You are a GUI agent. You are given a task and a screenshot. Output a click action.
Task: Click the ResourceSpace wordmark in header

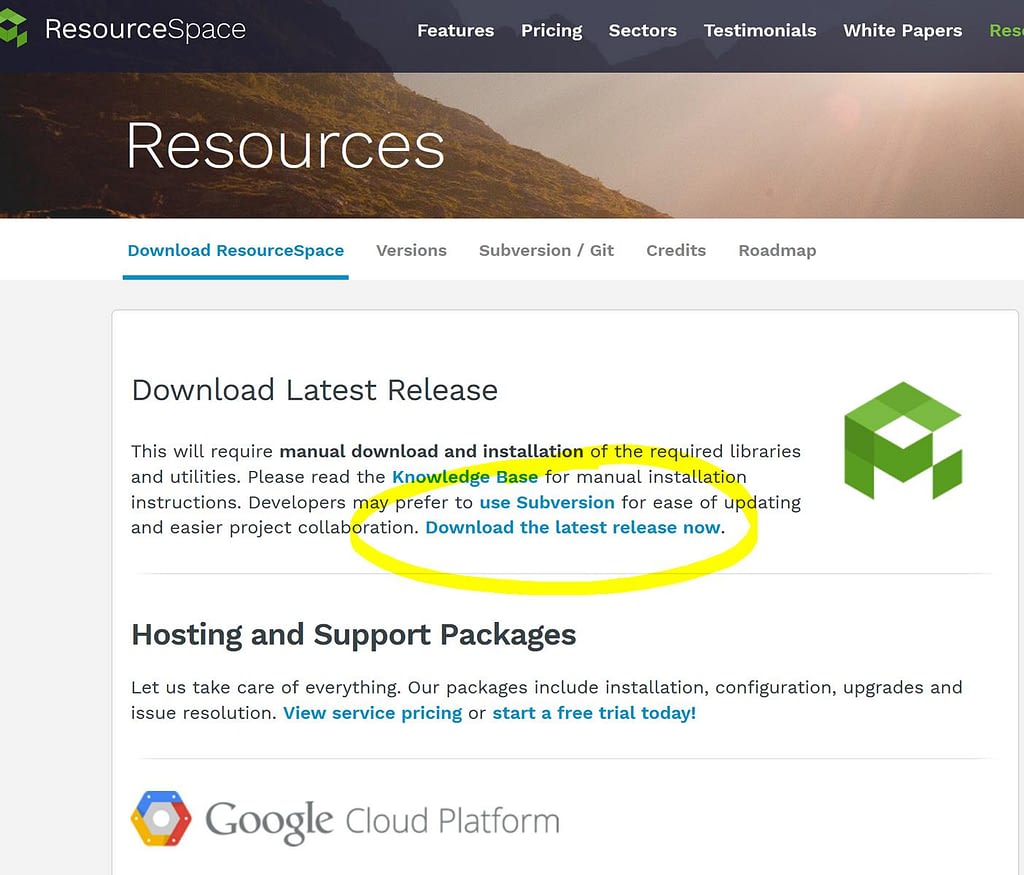(x=145, y=29)
